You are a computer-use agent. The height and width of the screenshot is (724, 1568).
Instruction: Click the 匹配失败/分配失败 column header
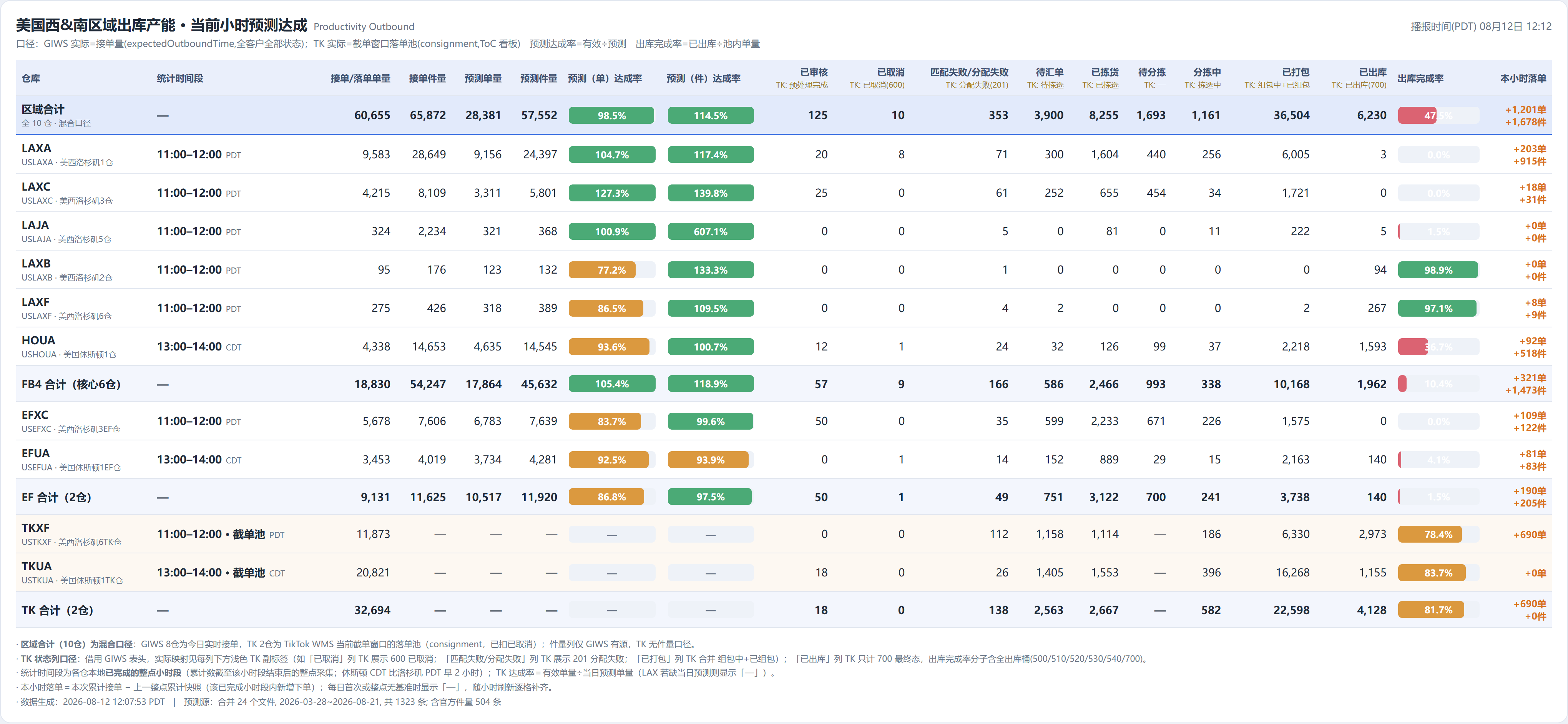(969, 72)
